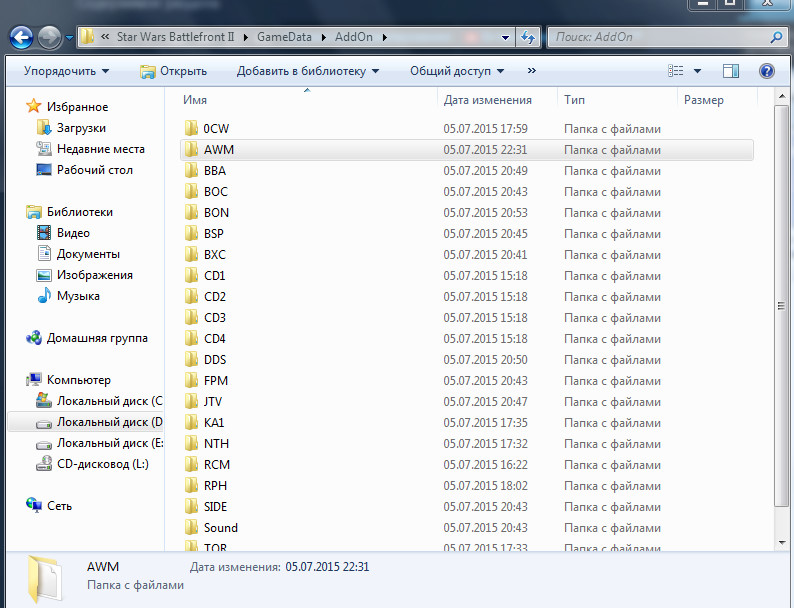Image resolution: width=794 pixels, height=608 pixels.
Task: Navigate to GameData in address bar
Action: point(284,37)
